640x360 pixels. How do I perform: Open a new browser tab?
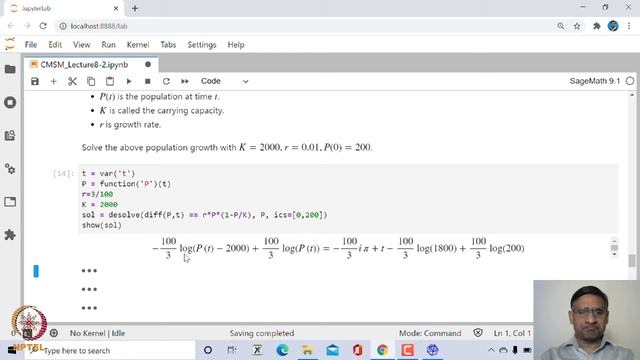(135, 8)
